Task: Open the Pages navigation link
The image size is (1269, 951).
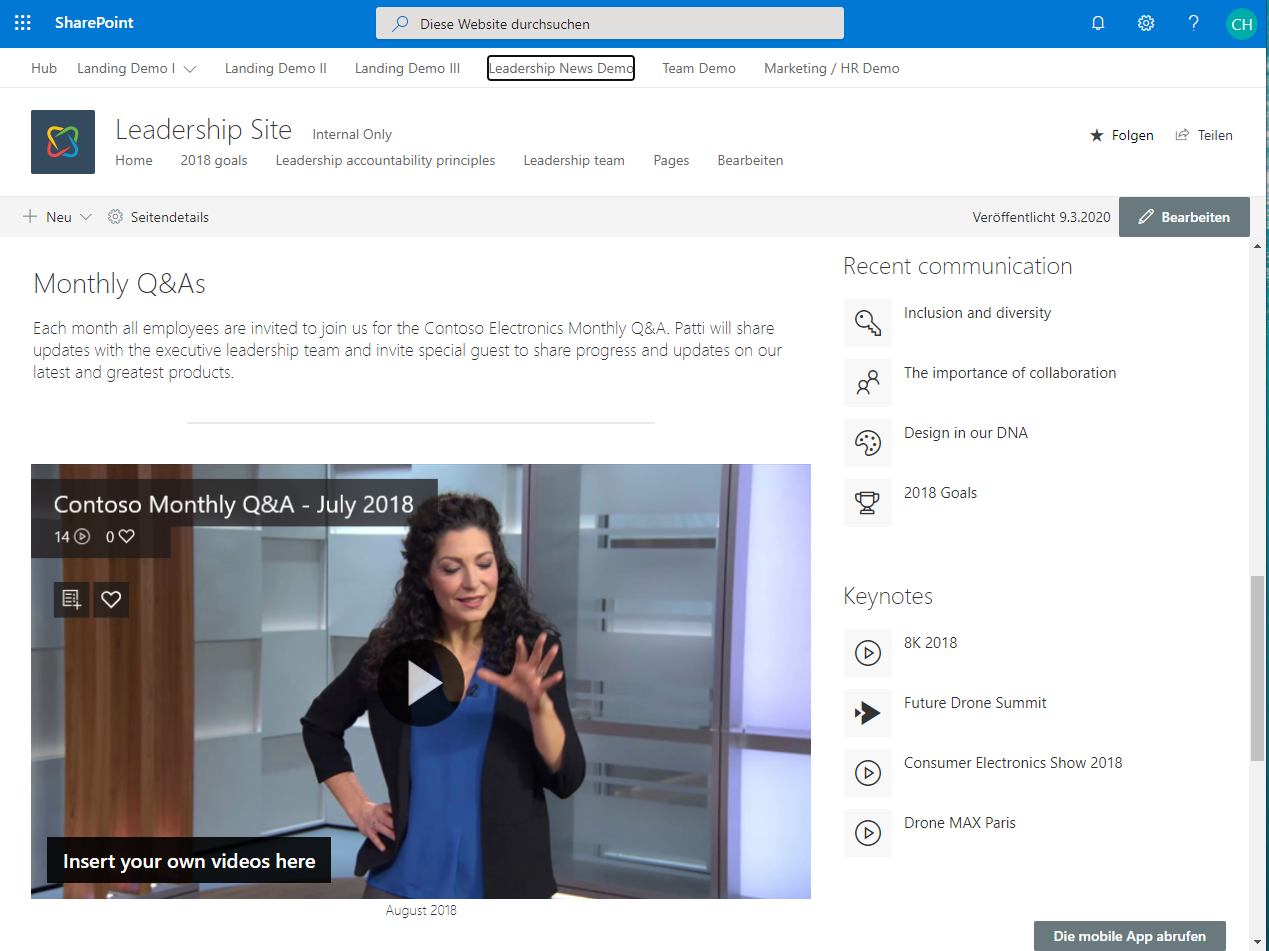Action: pos(671,160)
